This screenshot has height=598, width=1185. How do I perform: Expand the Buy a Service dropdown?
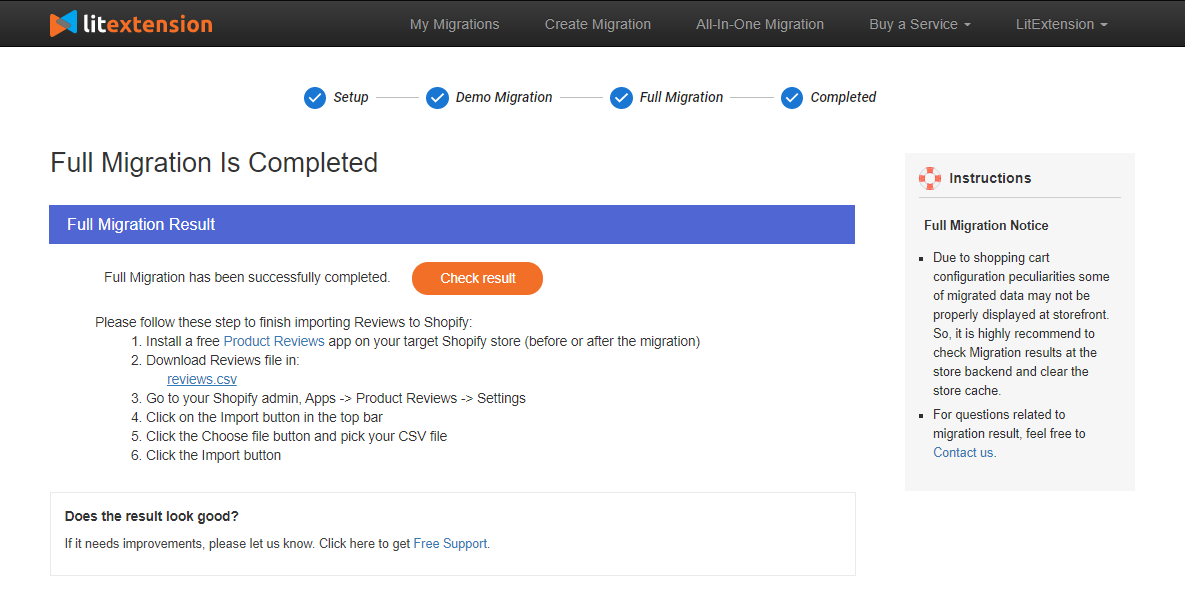(920, 24)
